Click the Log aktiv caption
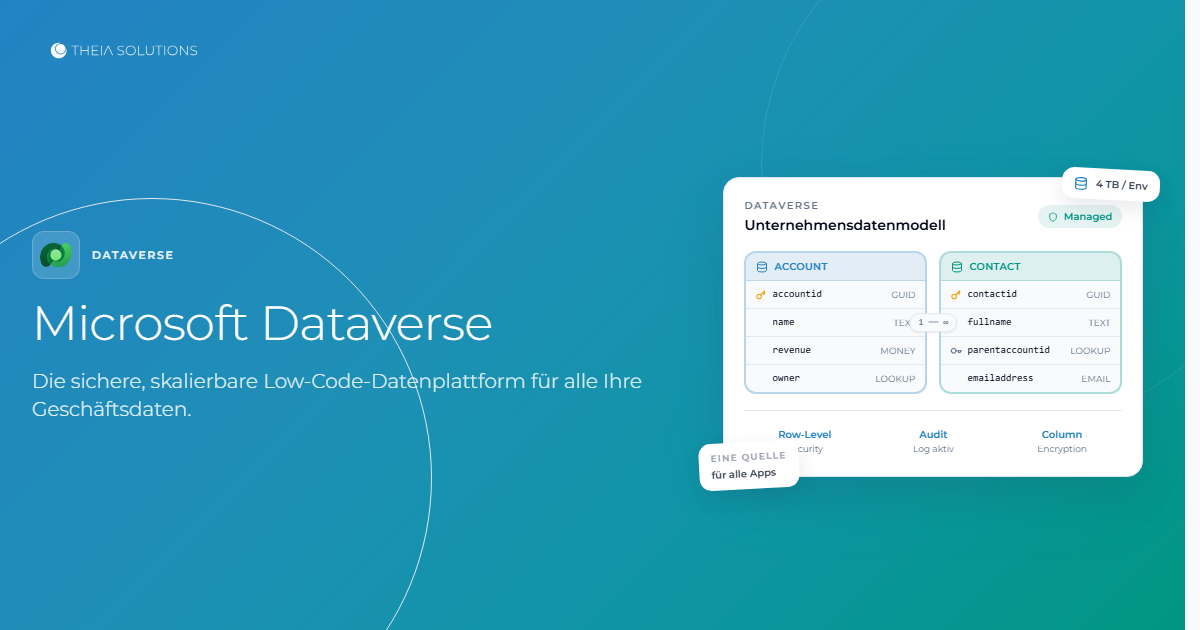Screen dimensions: 1200x630 (x=933, y=449)
